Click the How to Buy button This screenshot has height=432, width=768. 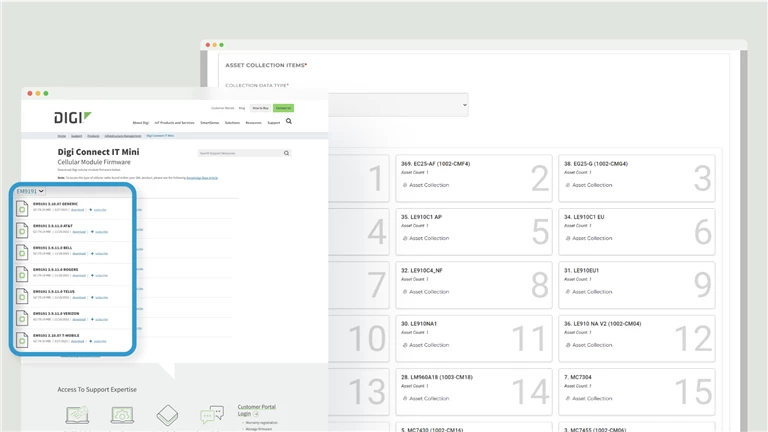[x=260, y=107]
